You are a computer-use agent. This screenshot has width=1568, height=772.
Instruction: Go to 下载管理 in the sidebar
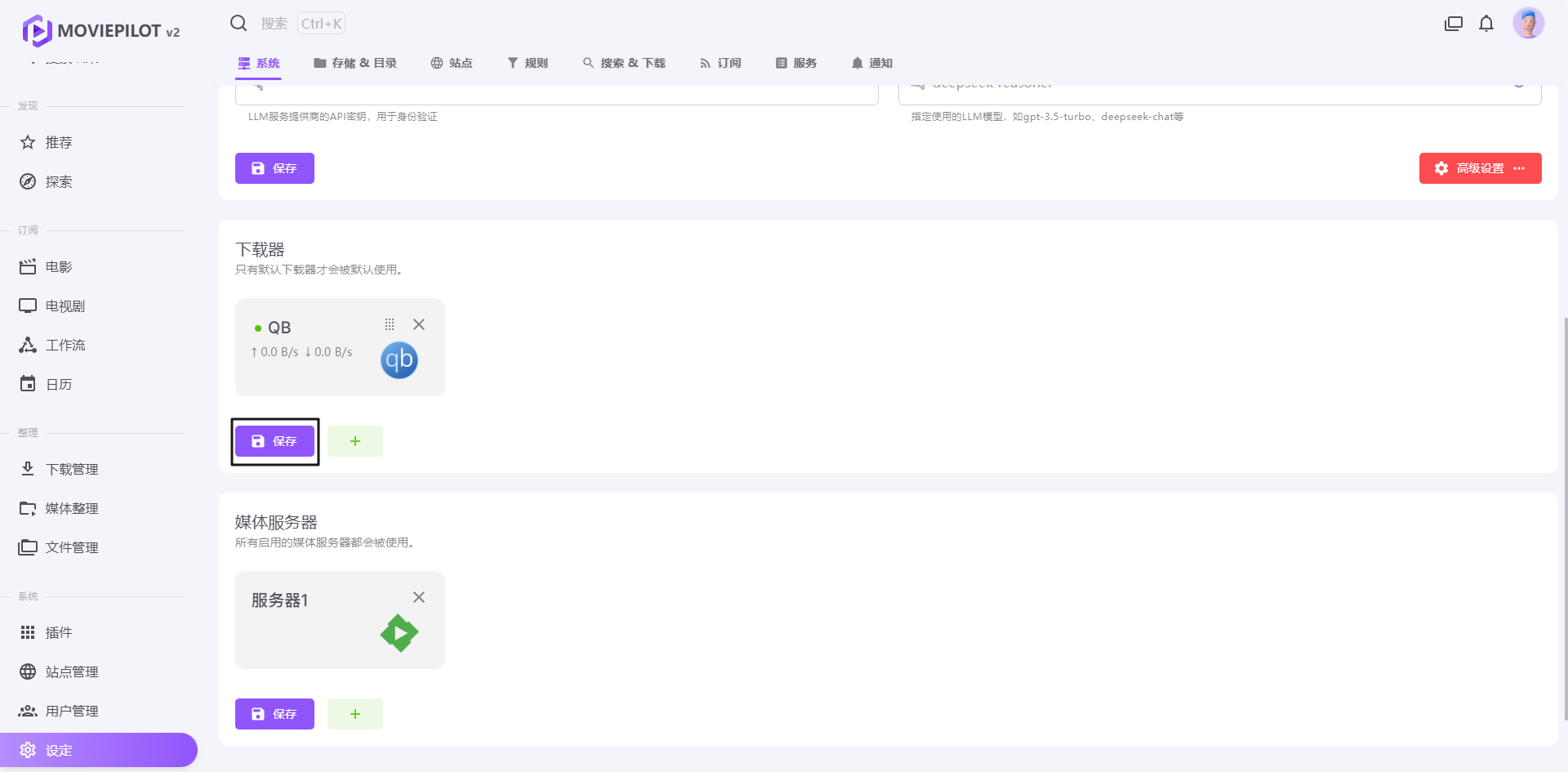click(x=72, y=469)
